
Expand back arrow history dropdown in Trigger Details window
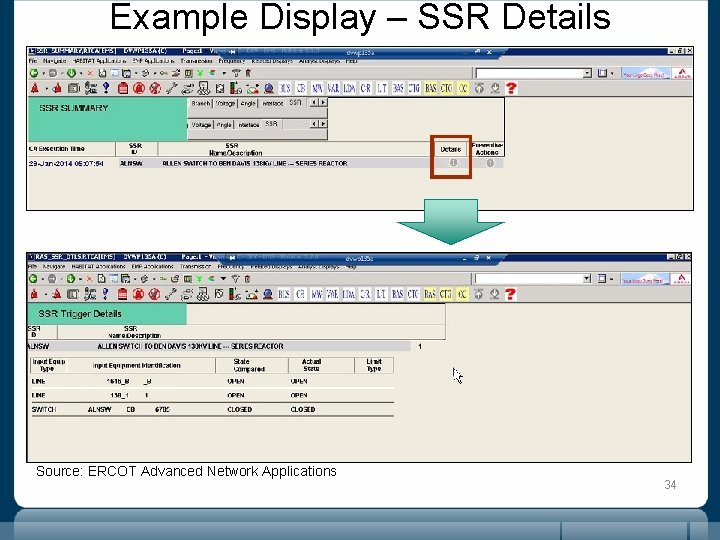(42, 279)
